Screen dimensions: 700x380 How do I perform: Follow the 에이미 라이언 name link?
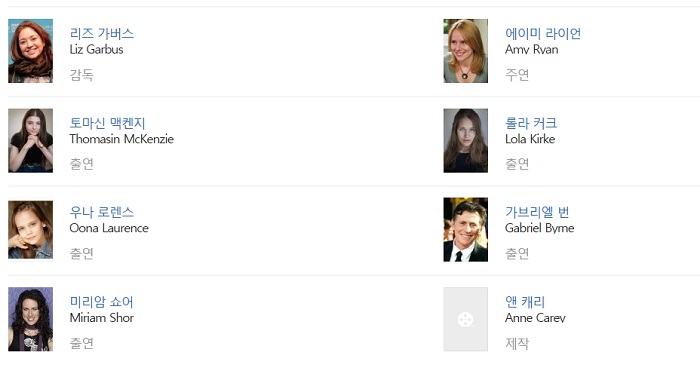click(543, 33)
